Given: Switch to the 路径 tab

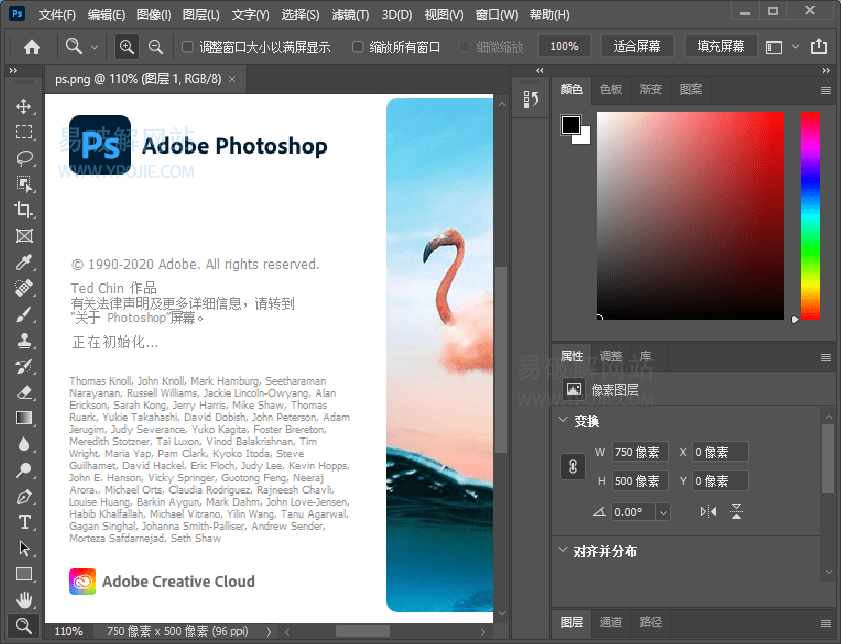Looking at the screenshot, I should (x=651, y=622).
